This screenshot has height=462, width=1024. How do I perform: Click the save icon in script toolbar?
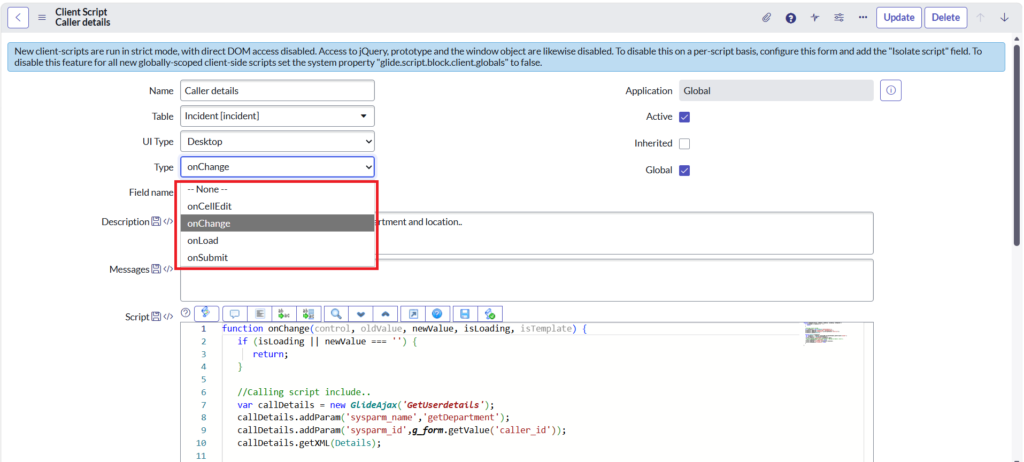click(x=465, y=314)
